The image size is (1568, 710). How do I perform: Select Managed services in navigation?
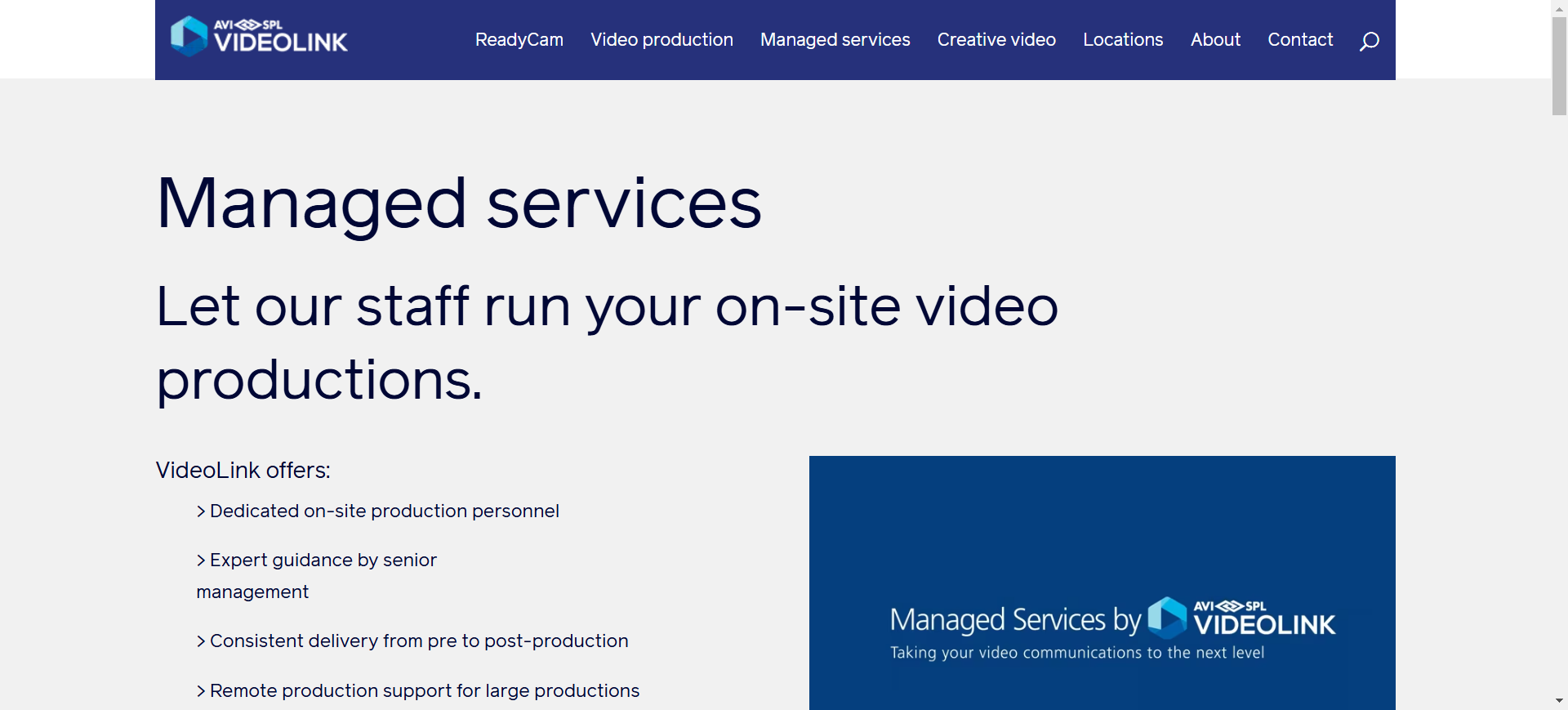click(835, 40)
